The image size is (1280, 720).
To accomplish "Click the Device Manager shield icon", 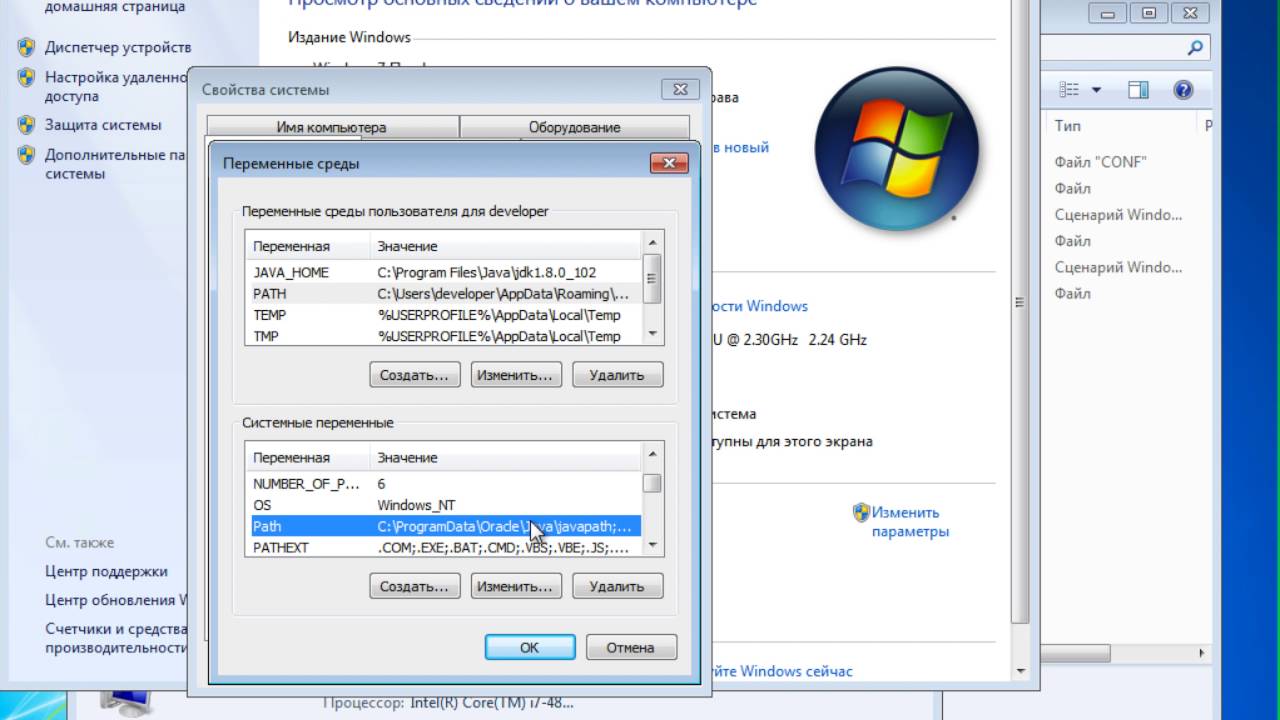I will 26,48.
